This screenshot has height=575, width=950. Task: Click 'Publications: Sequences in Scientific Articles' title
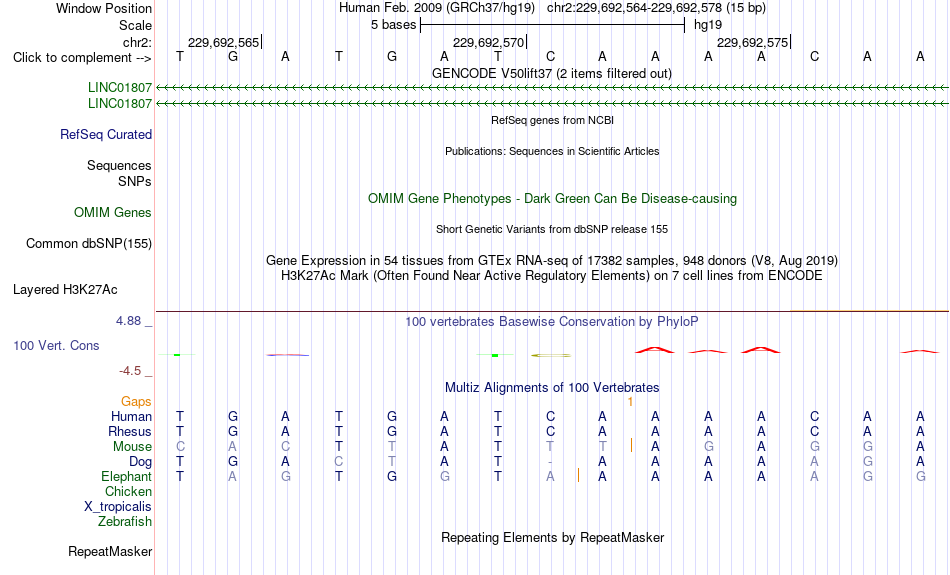point(552,151)
